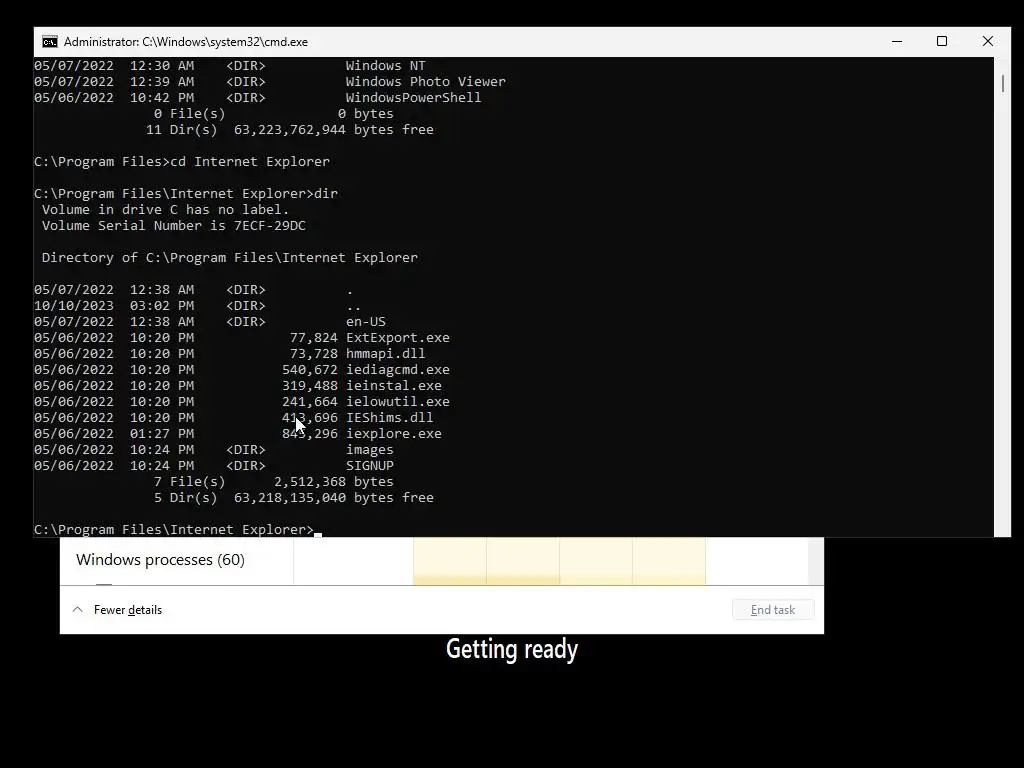Click the cmd.exe icon in the title bar
The height and width of the screenshot is (768, 1024).
(50, 42)
